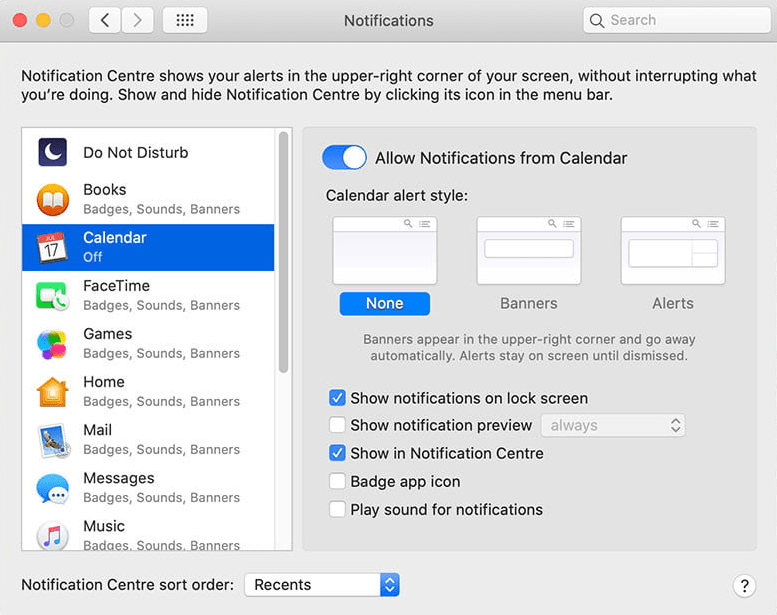Viewport: 777px width, 615px height.
Task: Enable Show notification preview checkbox
Action: [337, 425]
